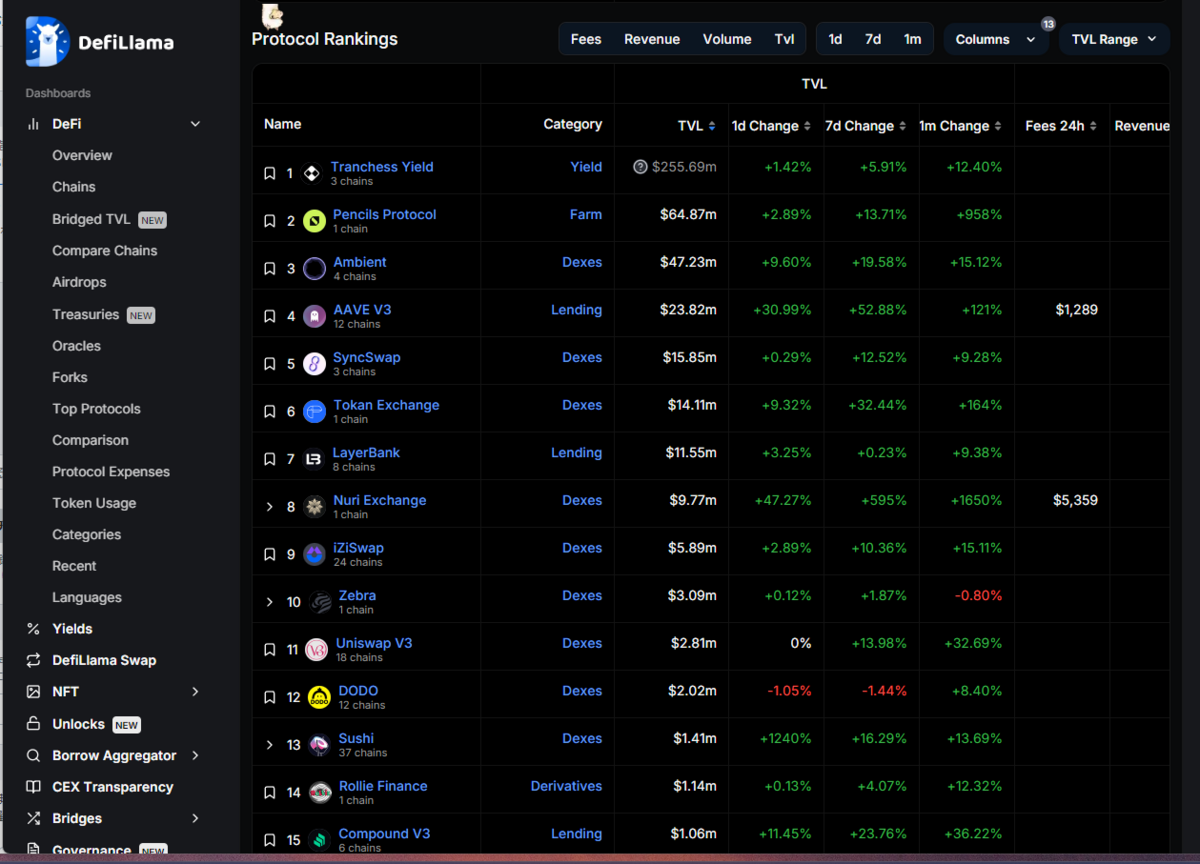
Task: Click the TVL info icon on Tranchess Yield
Action: coord(639,167)
